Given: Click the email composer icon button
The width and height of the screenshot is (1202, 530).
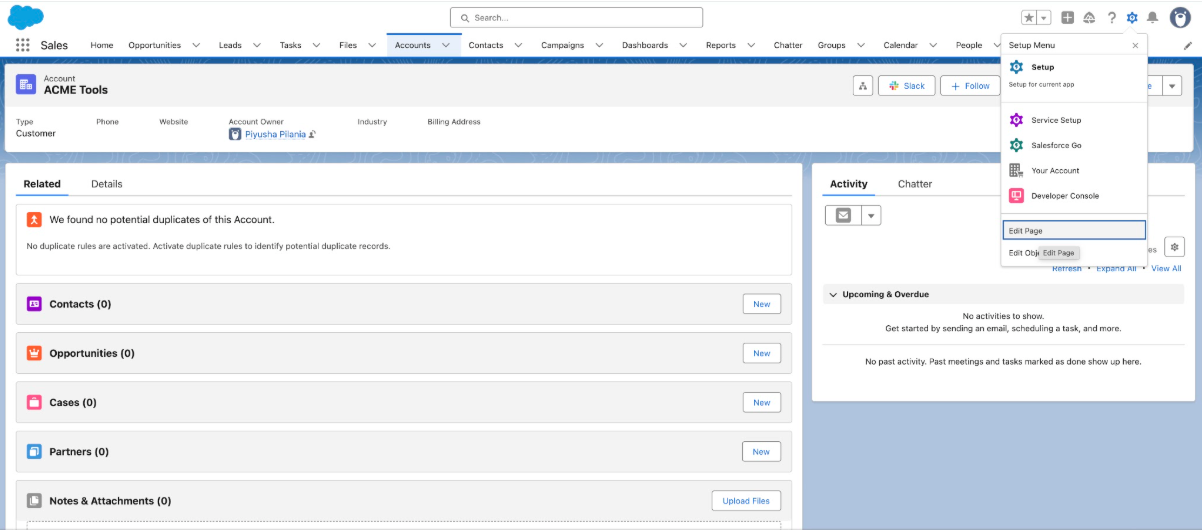Looking at the screenshot, I should (843, 215).
